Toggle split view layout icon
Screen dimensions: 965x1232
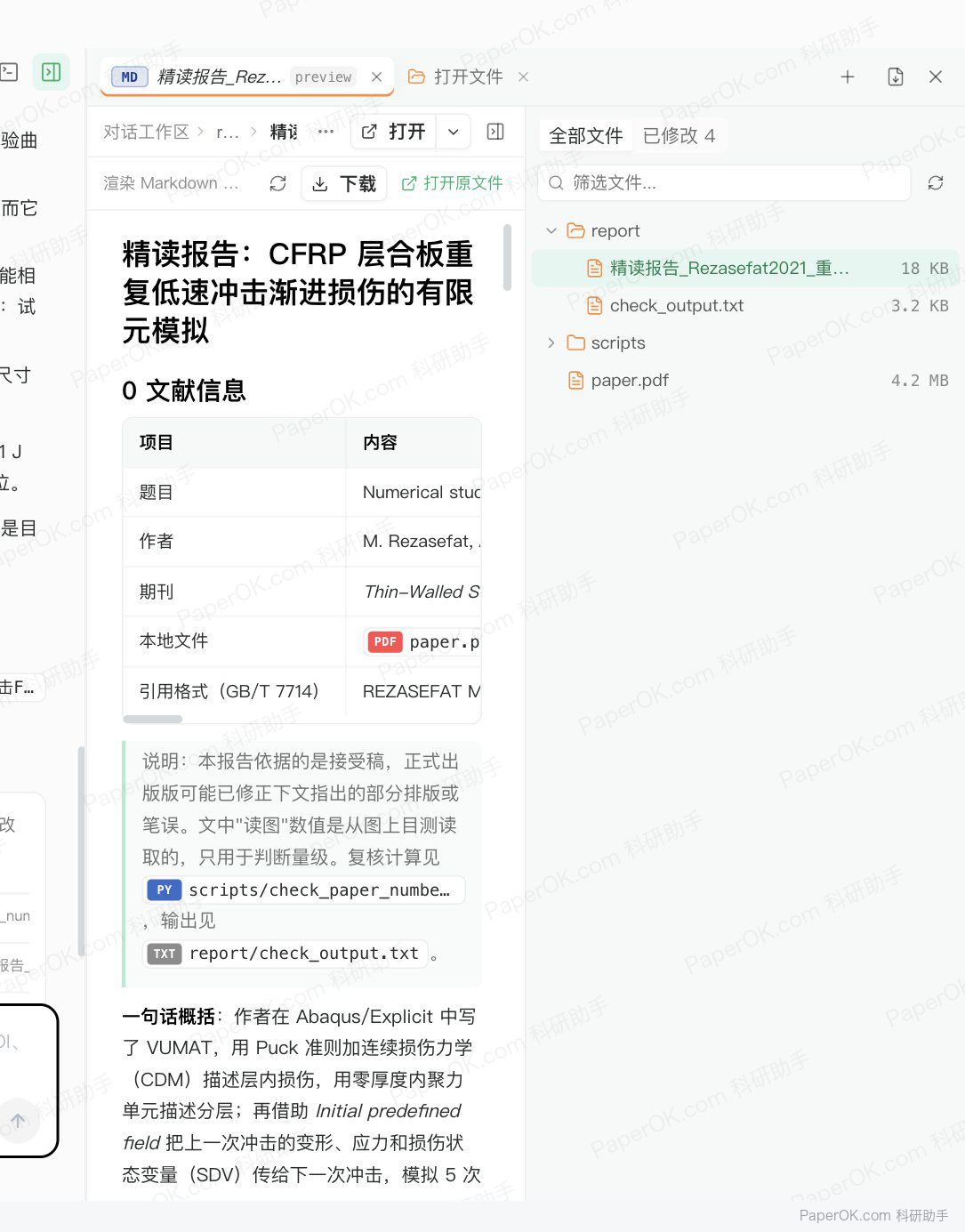496,132
